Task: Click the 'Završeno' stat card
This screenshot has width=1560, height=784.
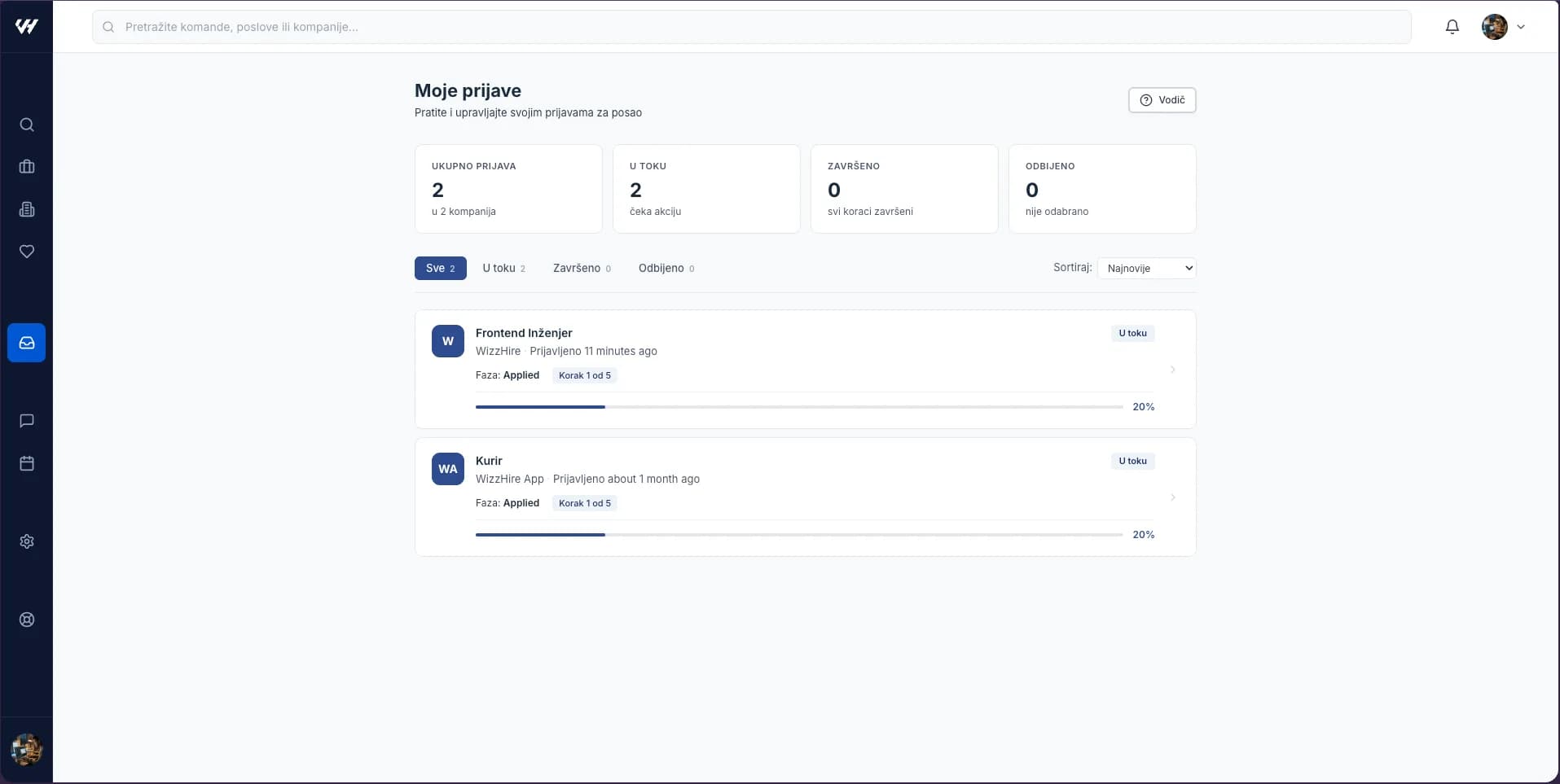Action: (904, 189)
